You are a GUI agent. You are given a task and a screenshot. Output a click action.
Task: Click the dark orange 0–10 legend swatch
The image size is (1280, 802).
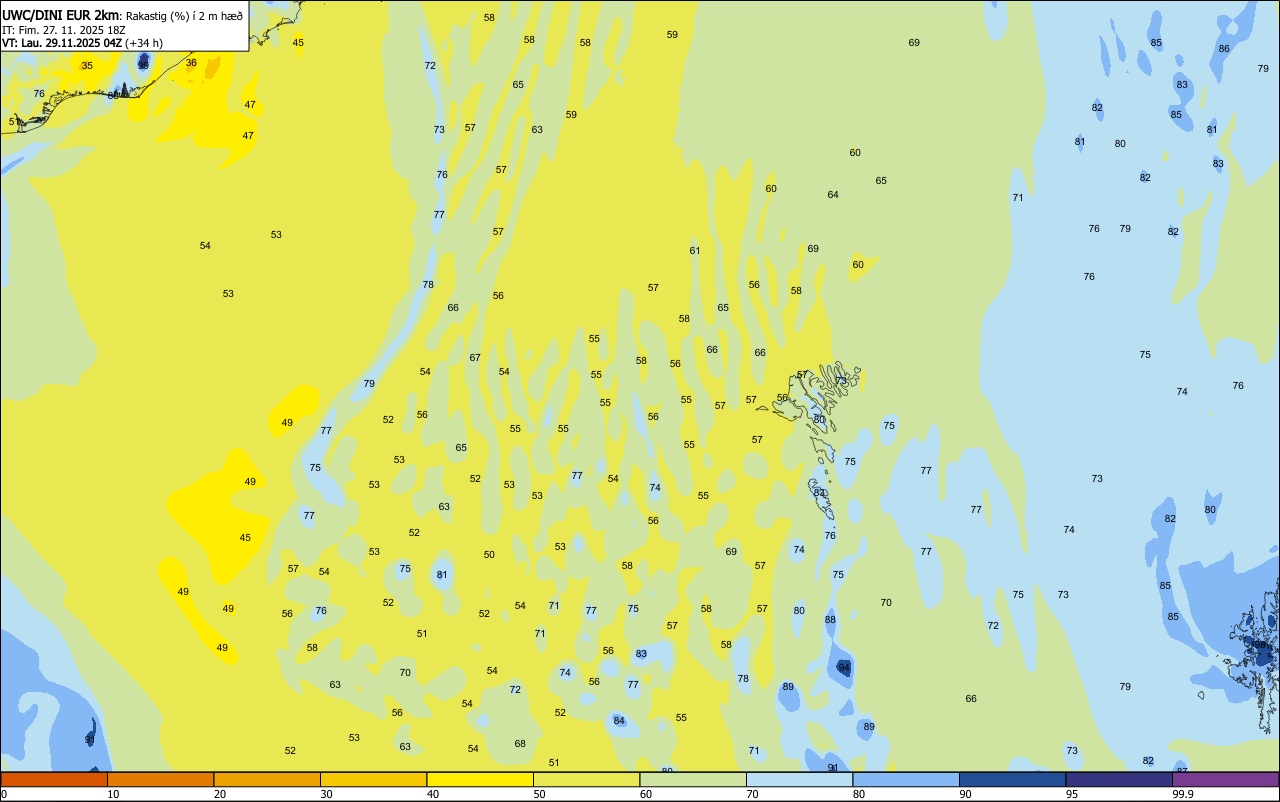coord(54,779)
